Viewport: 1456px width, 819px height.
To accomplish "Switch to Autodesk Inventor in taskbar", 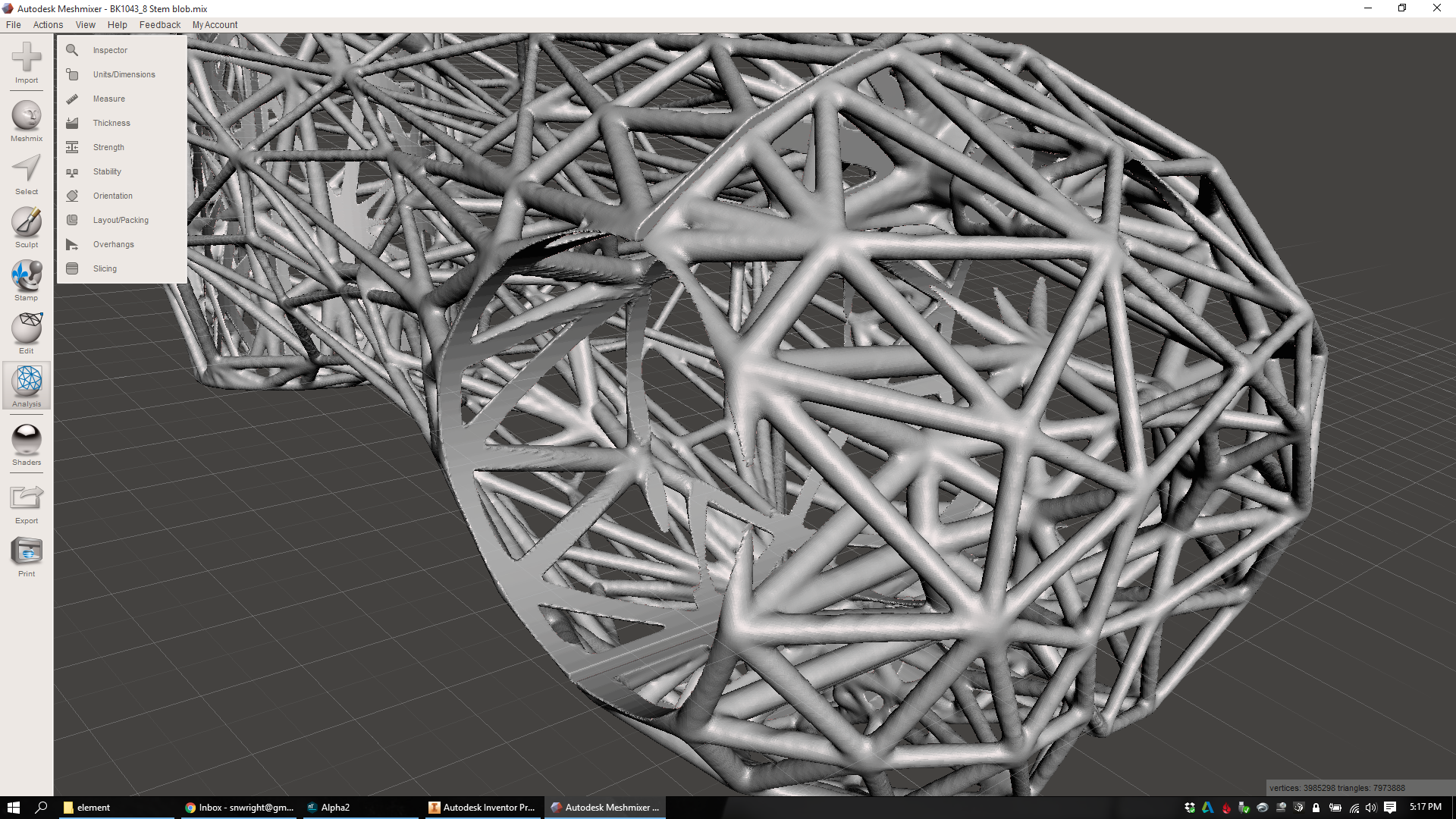I will point(483,807).
